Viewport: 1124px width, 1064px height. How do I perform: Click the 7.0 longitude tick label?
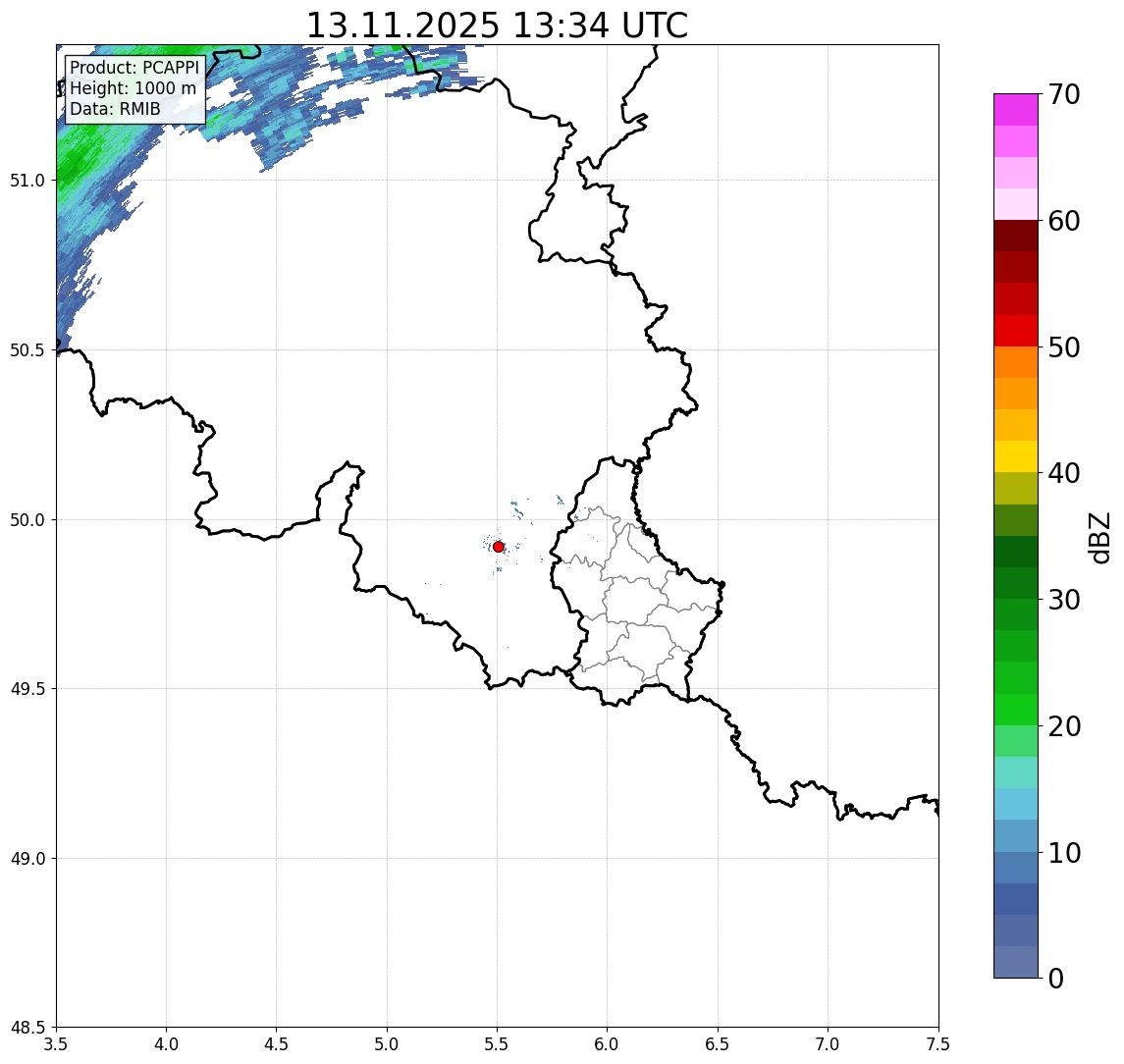[828, 1044]
